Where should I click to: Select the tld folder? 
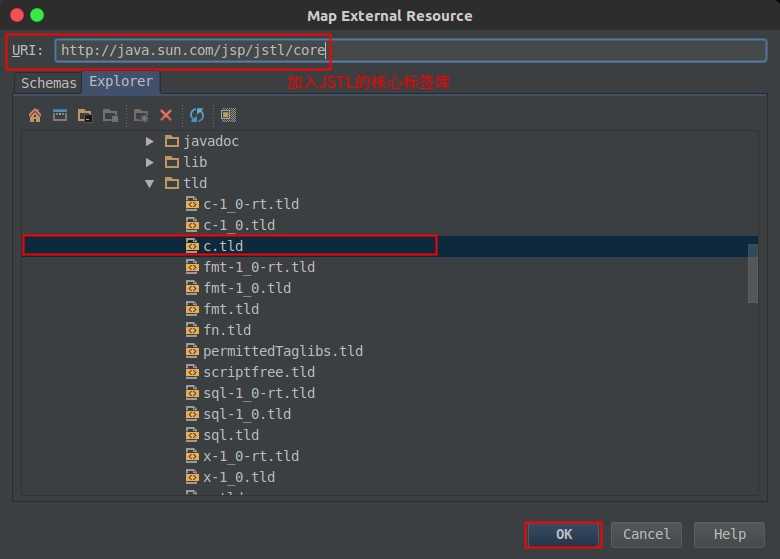[x=195, y=184]
